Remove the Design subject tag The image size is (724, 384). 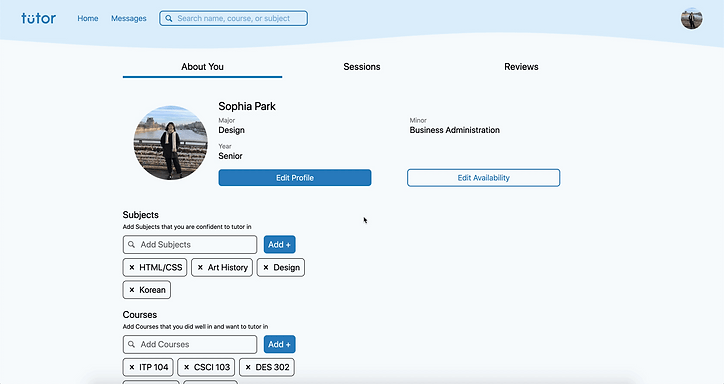click(x=265, y=267)
